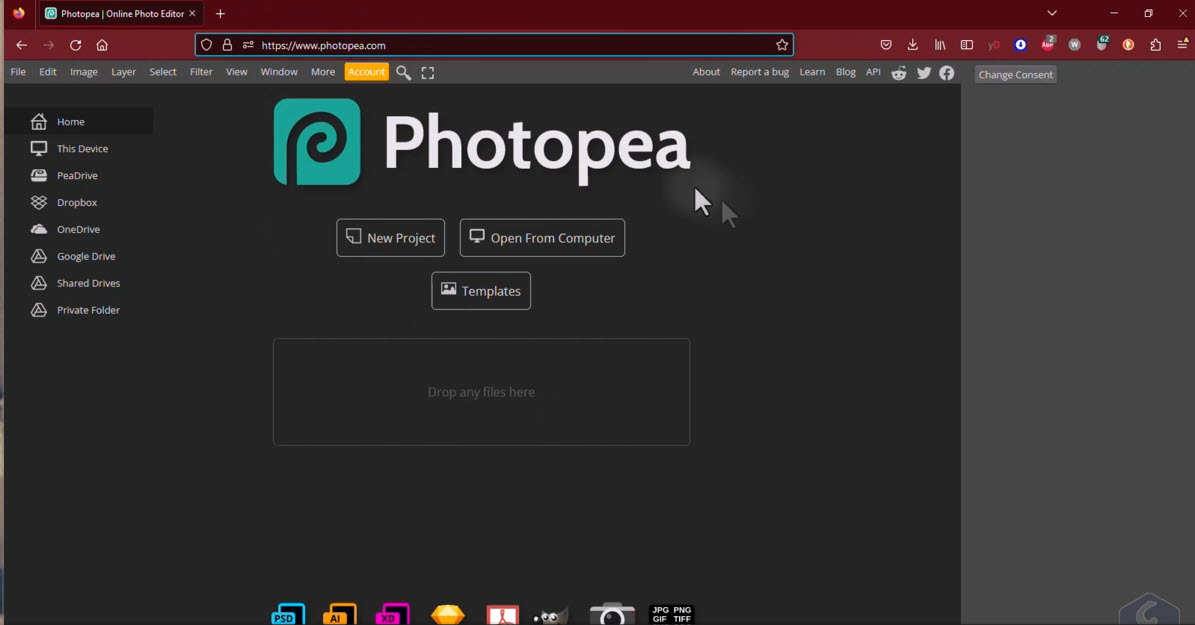Start a New Project

tap(390, 237)
